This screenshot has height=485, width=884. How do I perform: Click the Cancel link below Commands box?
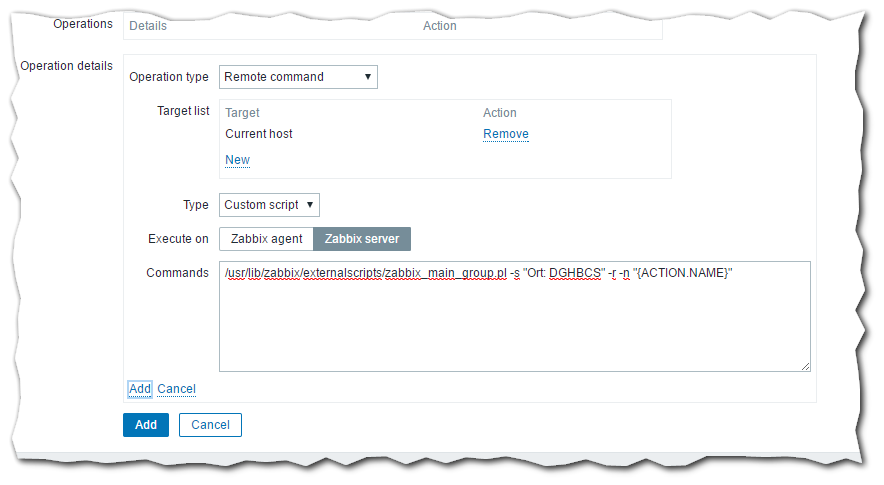click(177, 389)
